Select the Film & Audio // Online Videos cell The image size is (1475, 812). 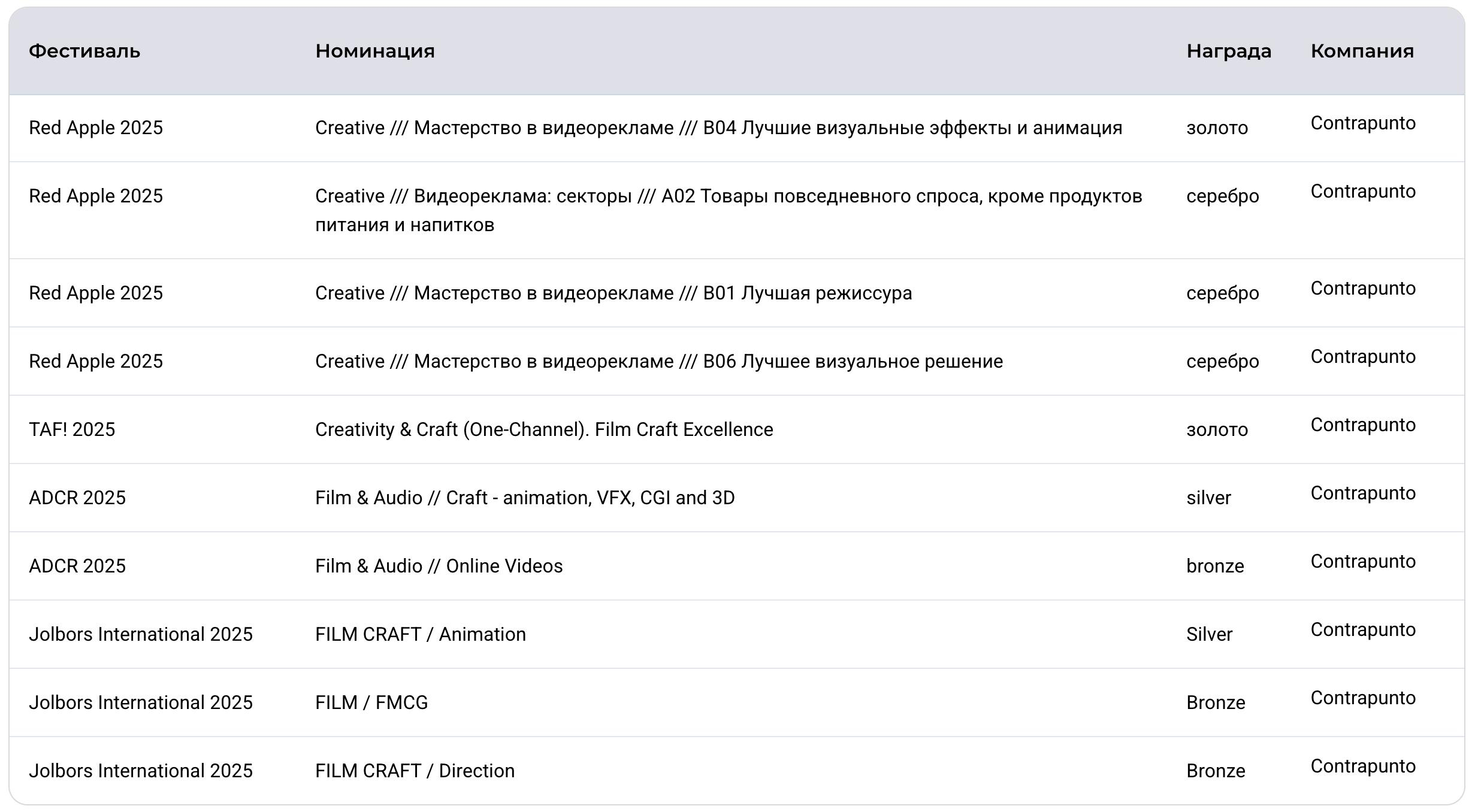coord(439,566)
